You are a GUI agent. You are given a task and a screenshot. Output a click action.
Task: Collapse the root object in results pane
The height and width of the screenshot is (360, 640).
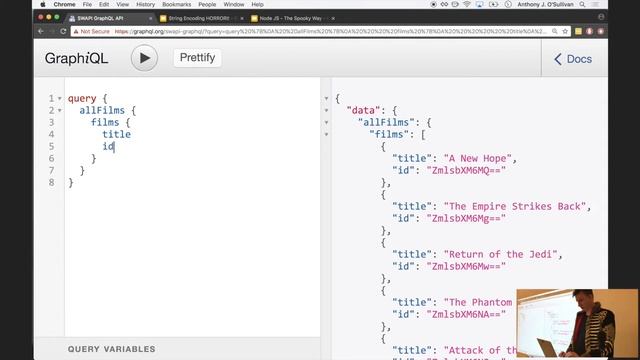coord(326,98)
